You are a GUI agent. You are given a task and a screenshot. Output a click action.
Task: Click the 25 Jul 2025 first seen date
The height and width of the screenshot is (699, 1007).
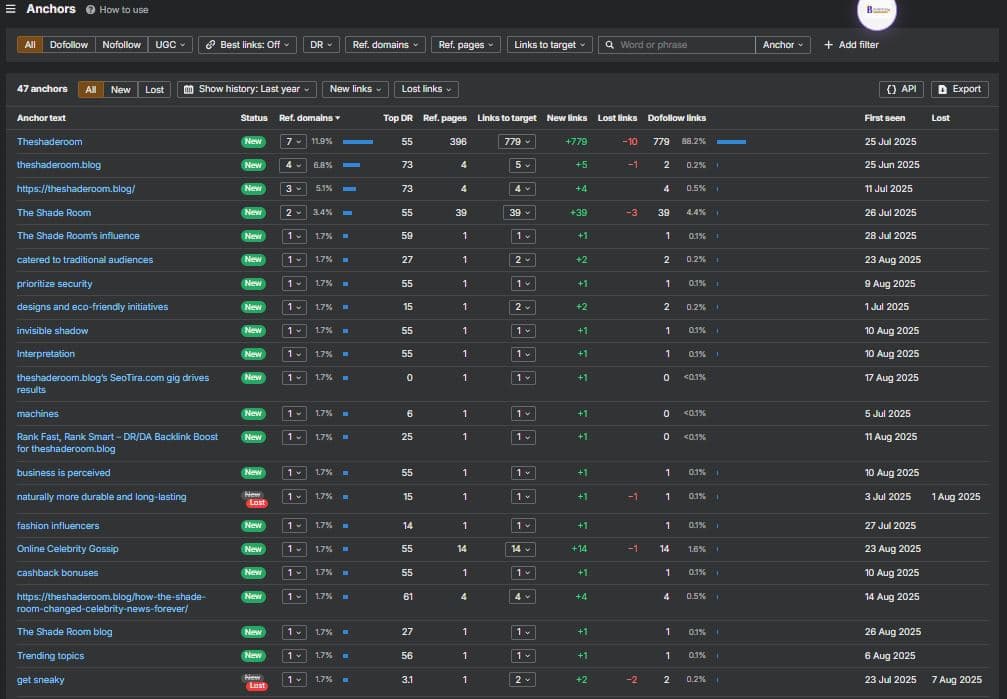(890, 142)
